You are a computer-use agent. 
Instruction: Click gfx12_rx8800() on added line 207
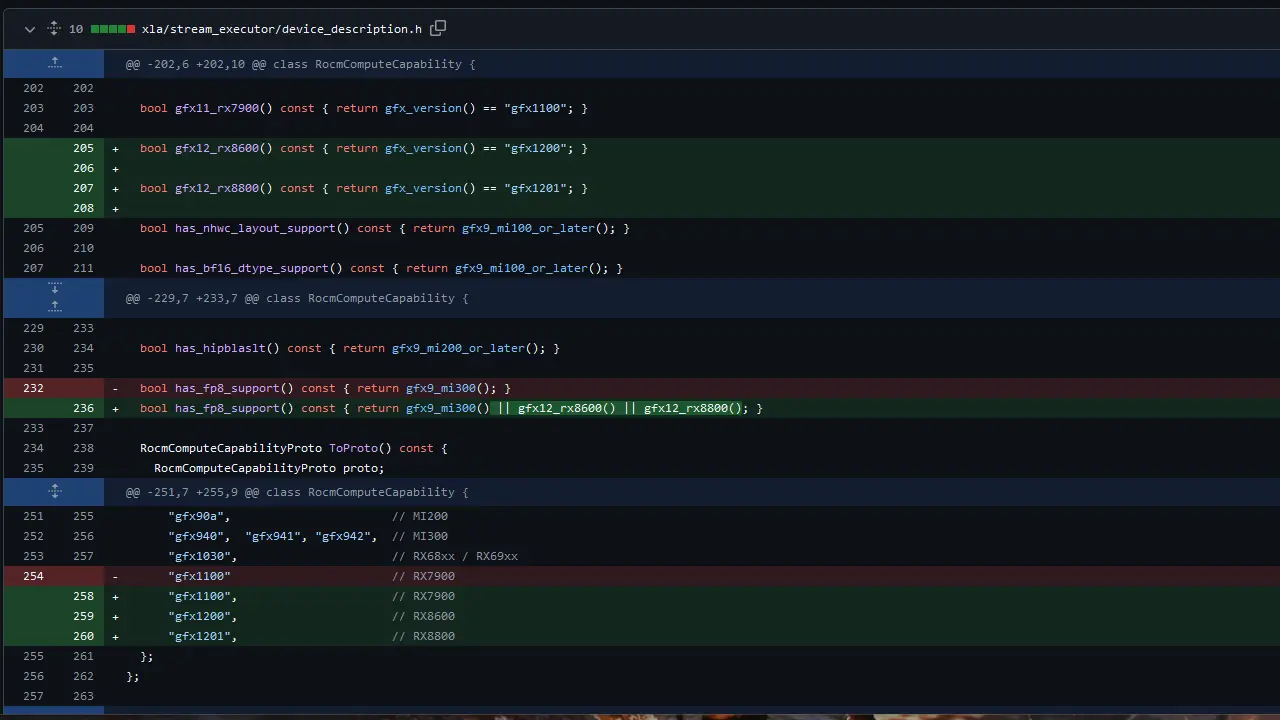point(223,188)
